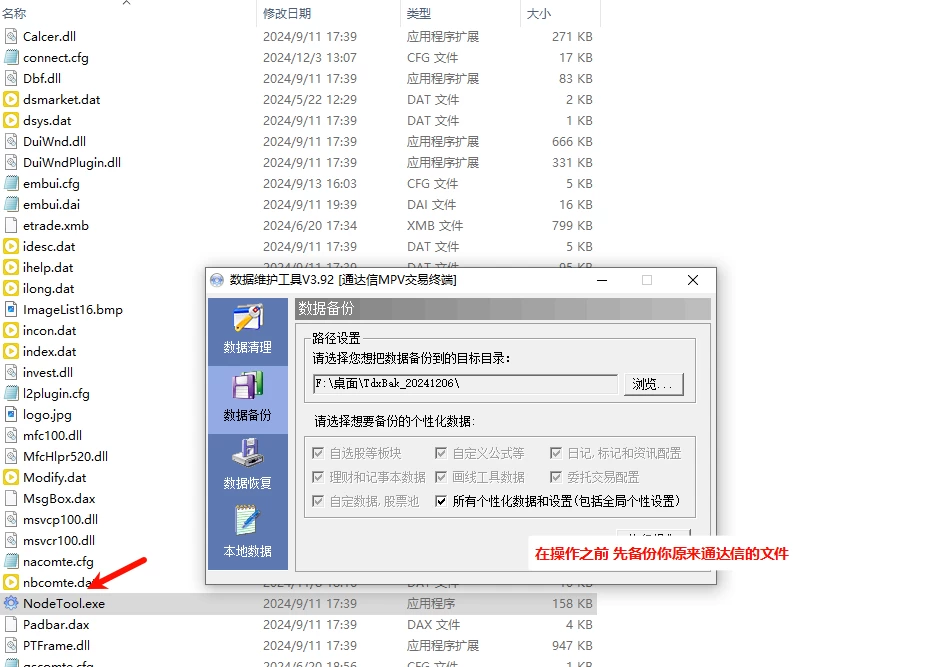Click the embui.dai file icon

point(11,204)
